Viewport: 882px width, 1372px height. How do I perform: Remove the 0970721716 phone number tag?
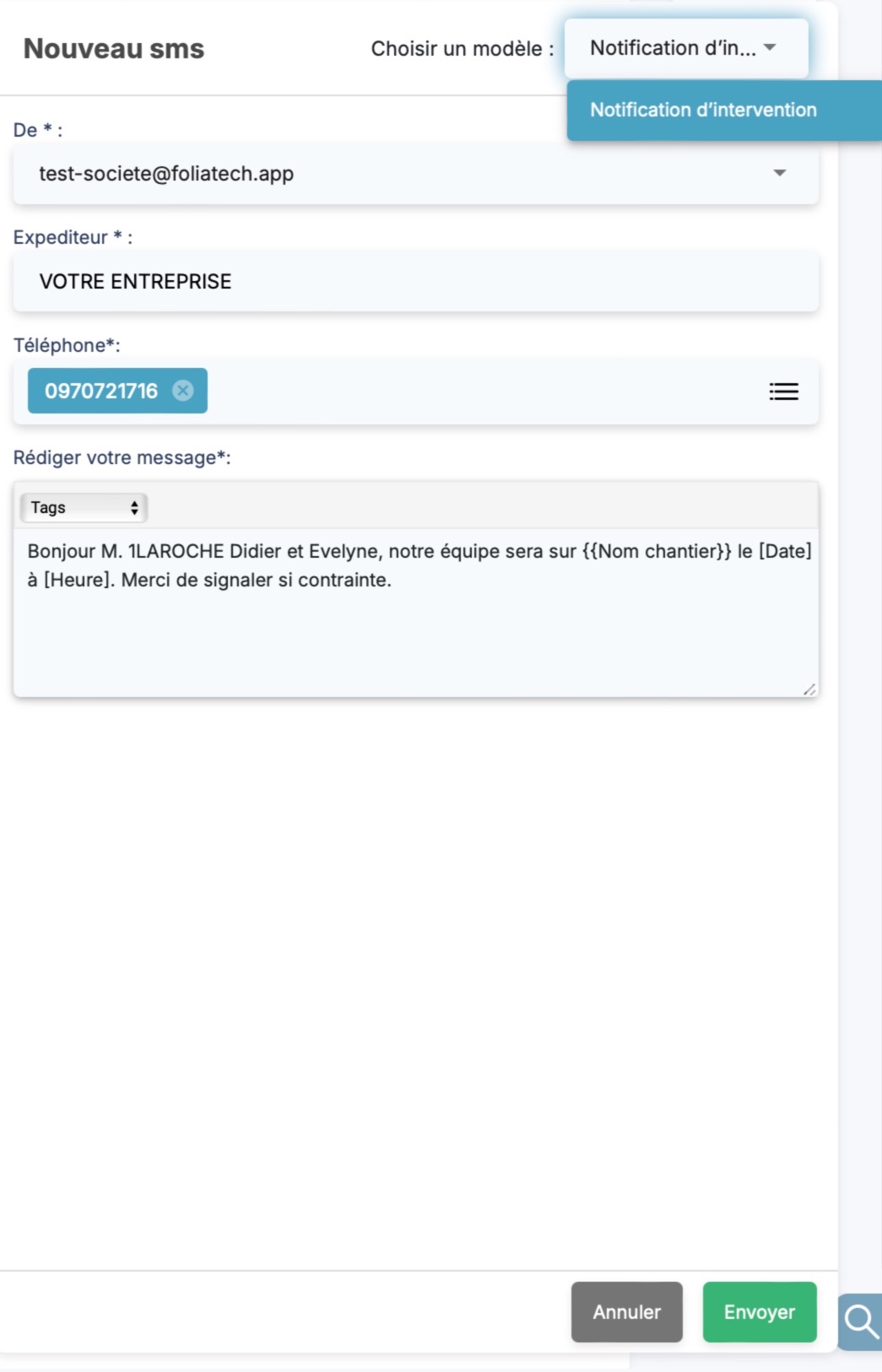tap(183, 391)
